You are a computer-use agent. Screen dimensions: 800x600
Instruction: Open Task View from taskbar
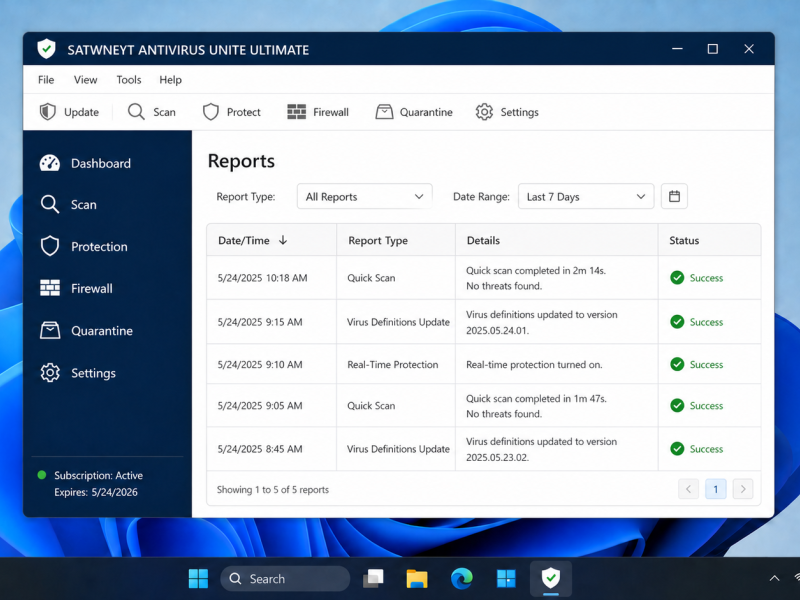[373, 579]
